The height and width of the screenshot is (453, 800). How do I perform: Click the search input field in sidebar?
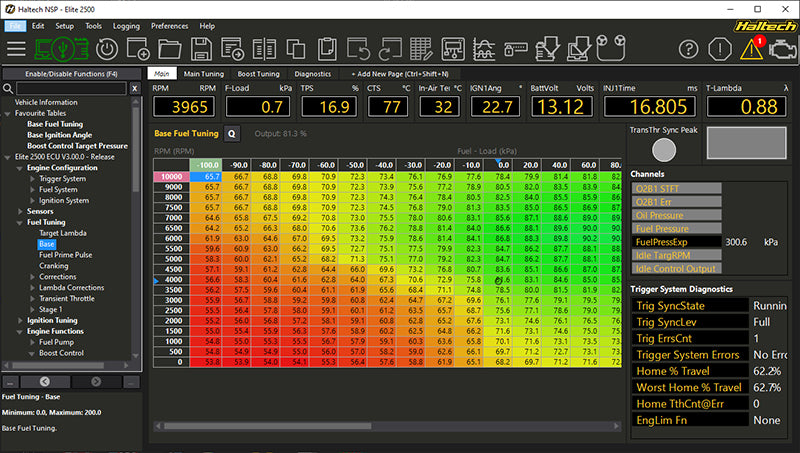tap(71, 89)
